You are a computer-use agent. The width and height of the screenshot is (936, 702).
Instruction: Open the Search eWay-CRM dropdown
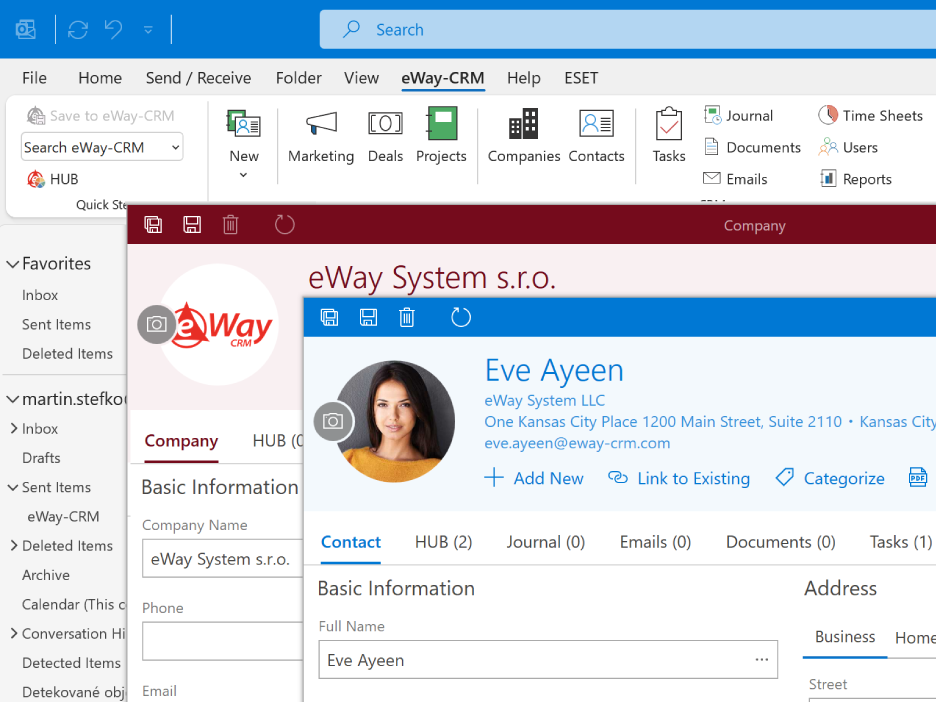176,147
